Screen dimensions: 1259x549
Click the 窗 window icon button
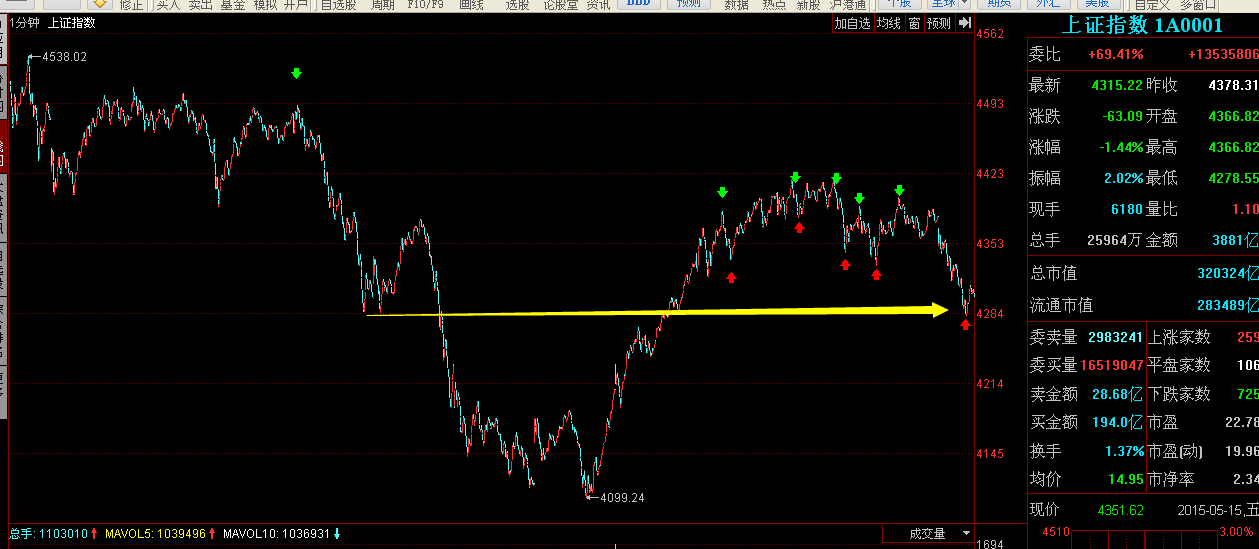pos(913,23)
